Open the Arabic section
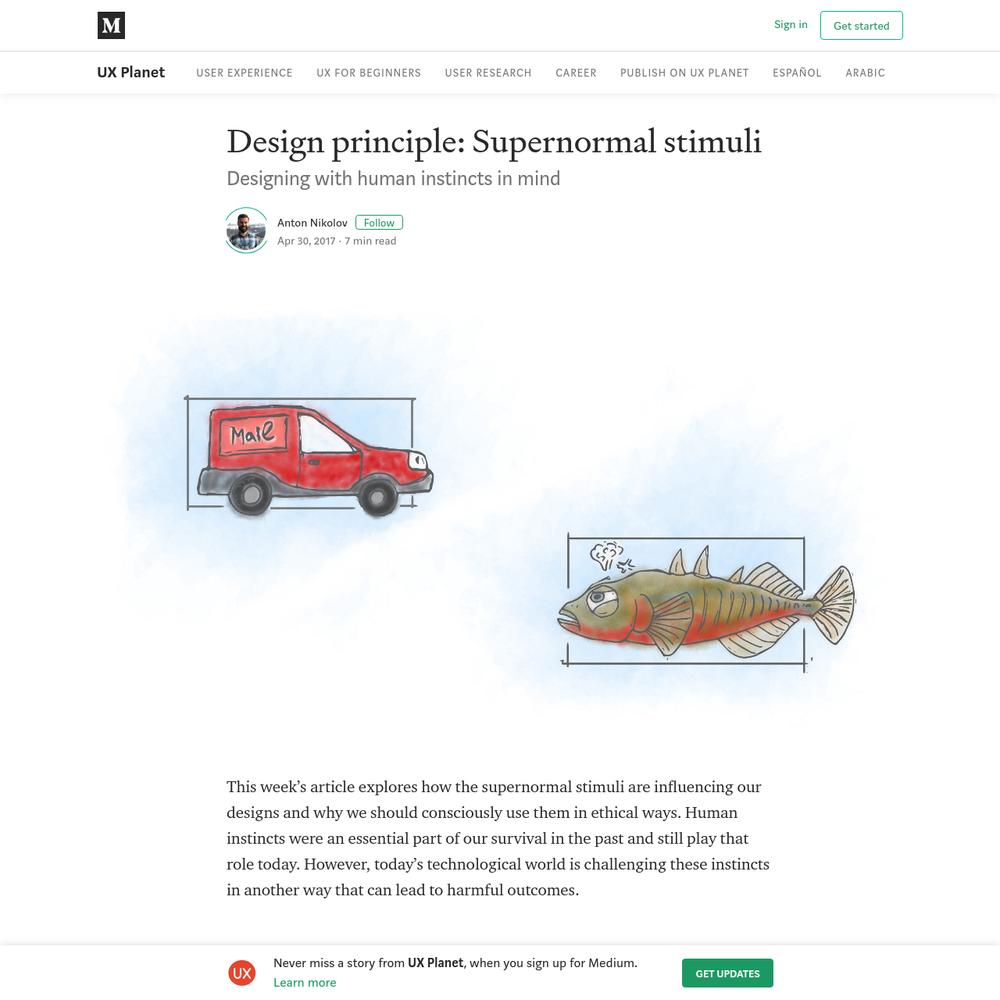The width and height of the screenshot is (1000, 1000). click(865, 73)
